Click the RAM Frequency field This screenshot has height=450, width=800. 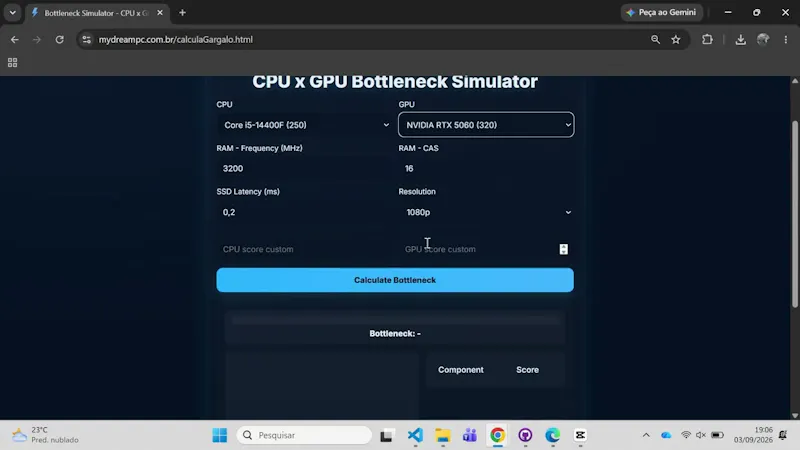click(304, 168)
